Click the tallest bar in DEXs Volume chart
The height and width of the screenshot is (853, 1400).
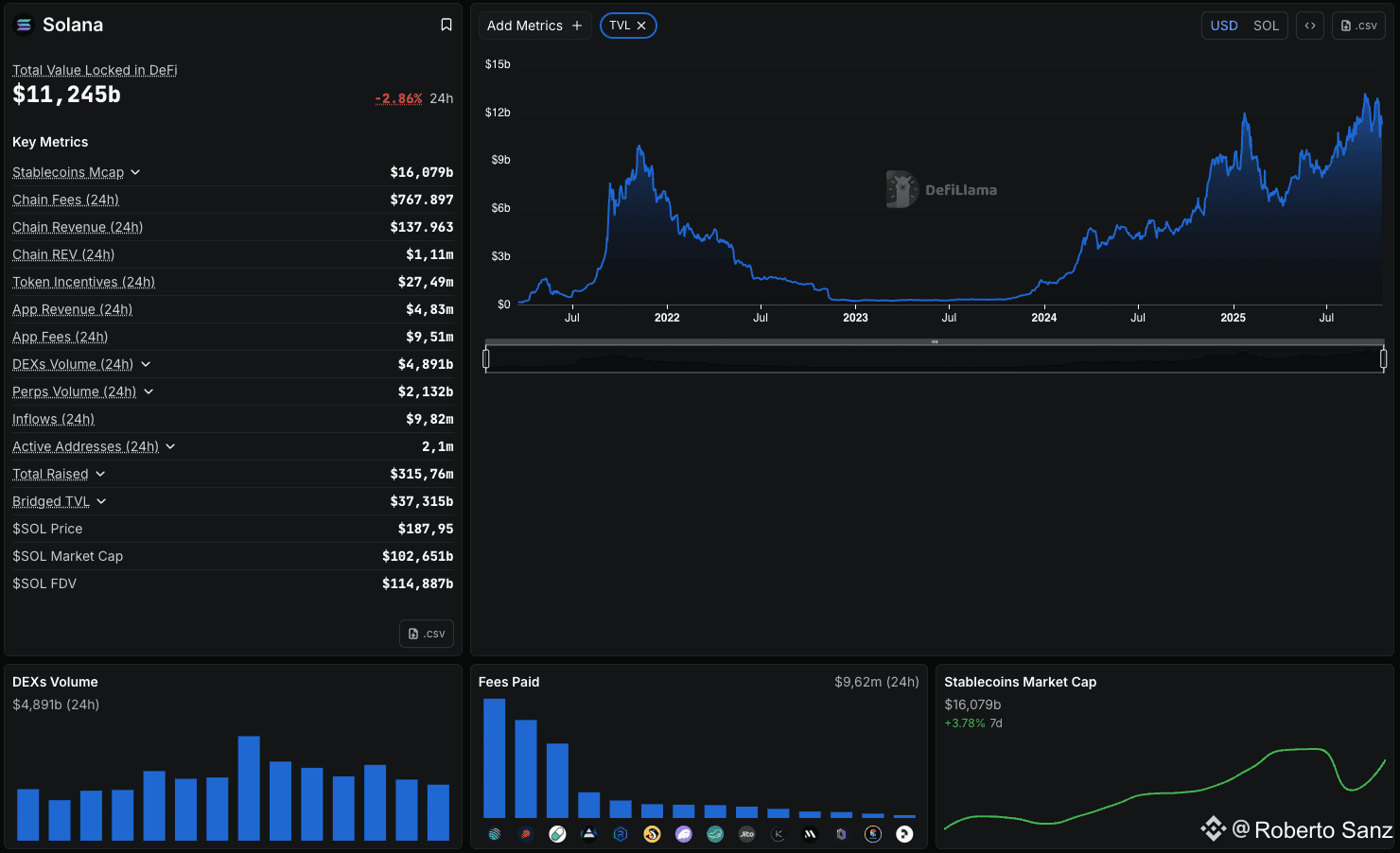click(249, 789)
